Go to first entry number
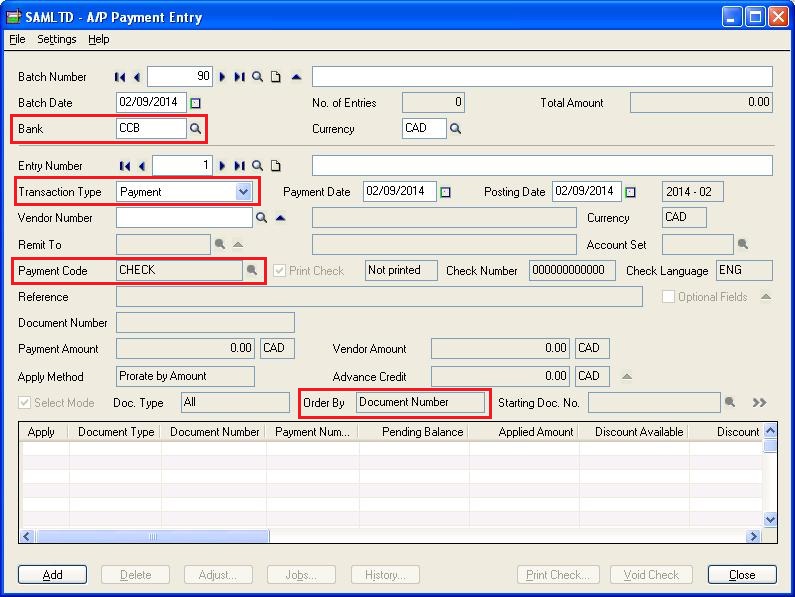 pos(125,166)
